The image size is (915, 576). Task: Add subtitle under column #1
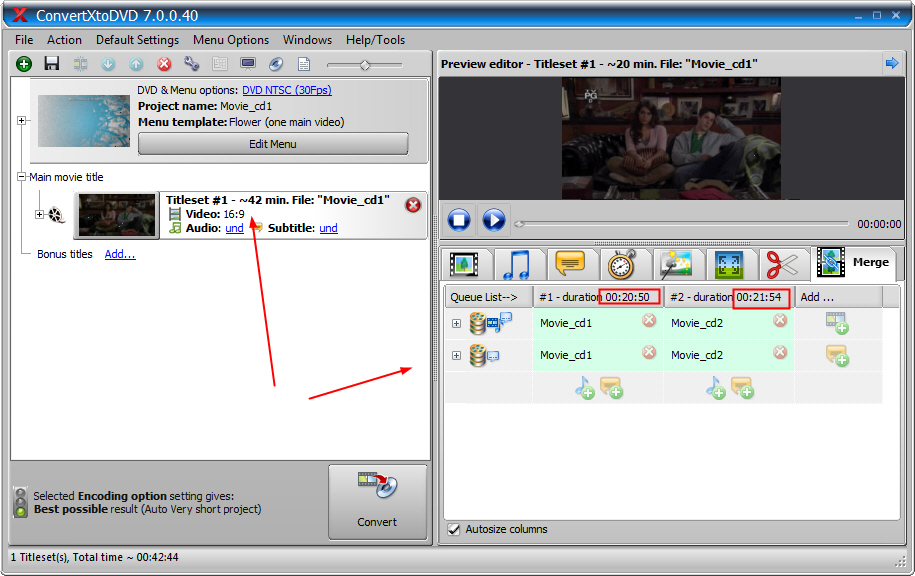(612, 388)
